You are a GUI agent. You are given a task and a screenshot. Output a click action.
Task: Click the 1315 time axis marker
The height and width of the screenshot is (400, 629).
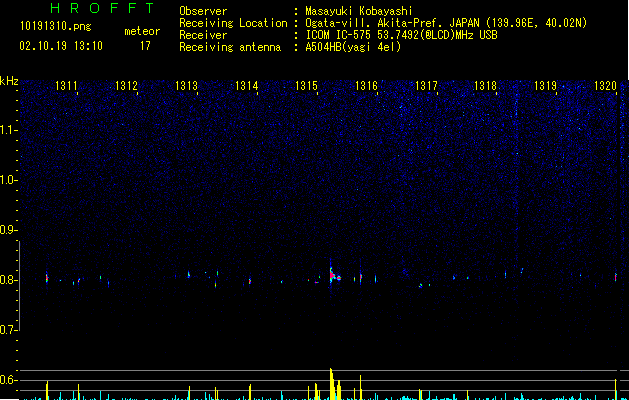pos(306,86)
